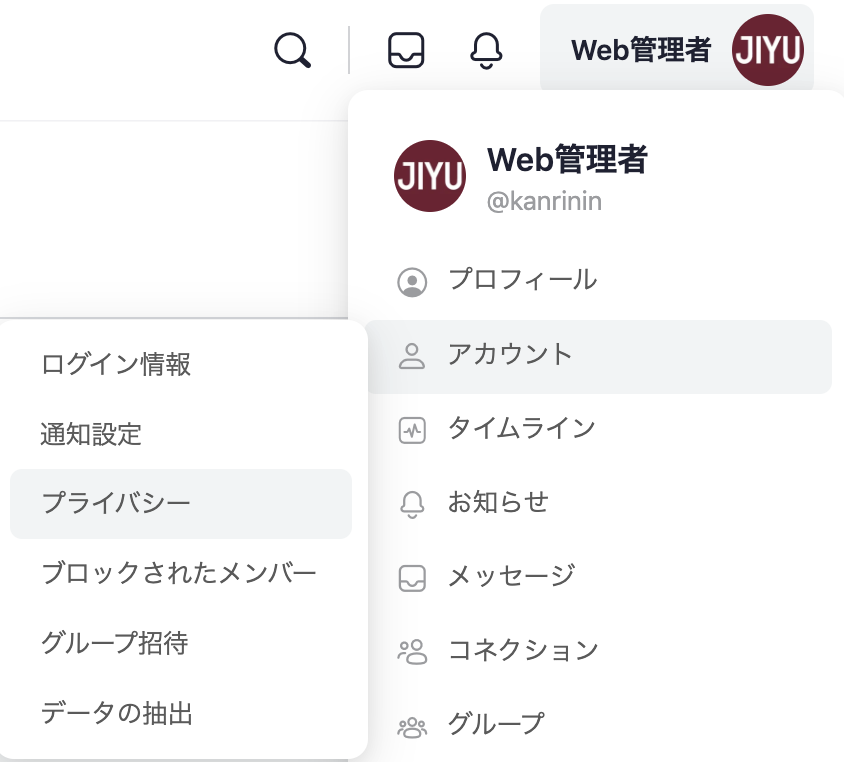Click the group icon beside グループ
Screen dimensions: 844x762
pyautogui.click(x=412, y=727)
